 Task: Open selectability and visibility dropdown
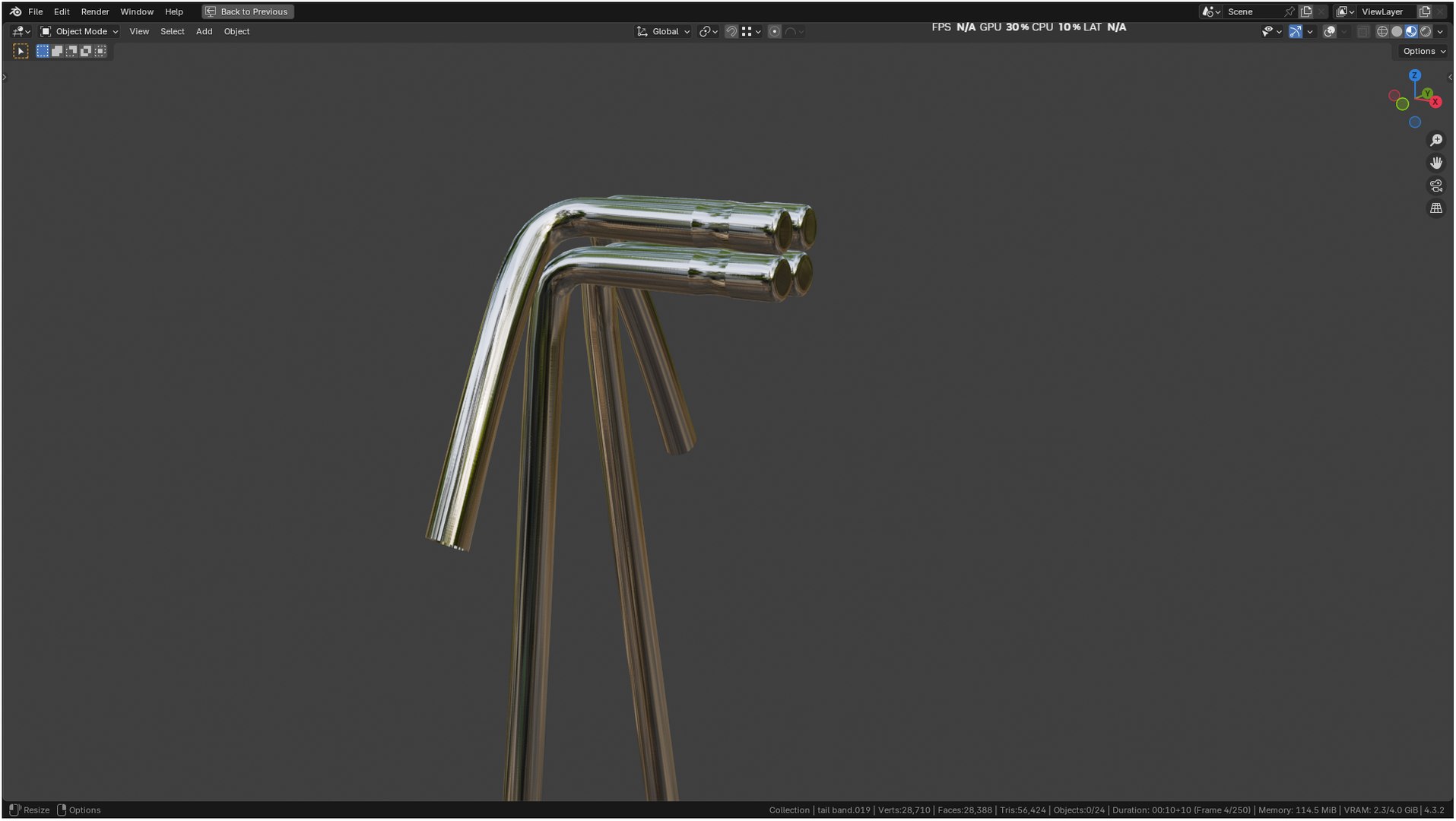pos(1271,32)
